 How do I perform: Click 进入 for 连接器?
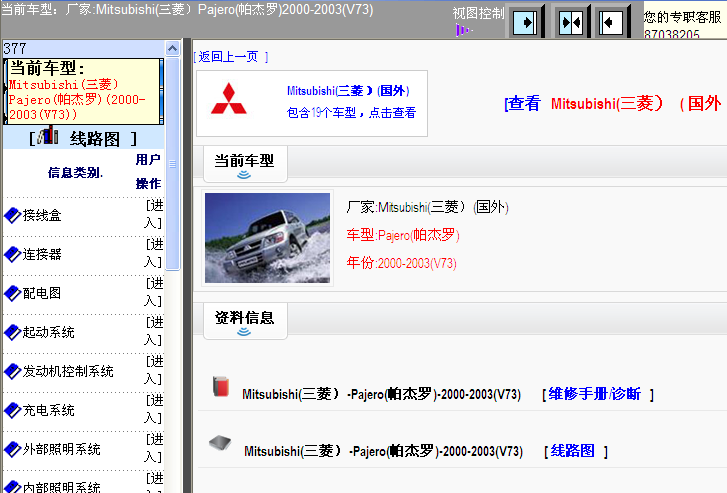(153, 253)
